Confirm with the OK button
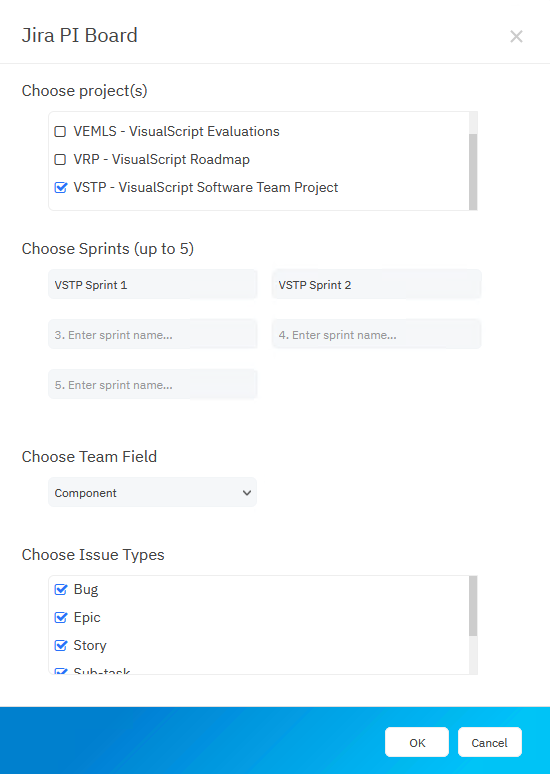550x774 pixels. (417, 742)
